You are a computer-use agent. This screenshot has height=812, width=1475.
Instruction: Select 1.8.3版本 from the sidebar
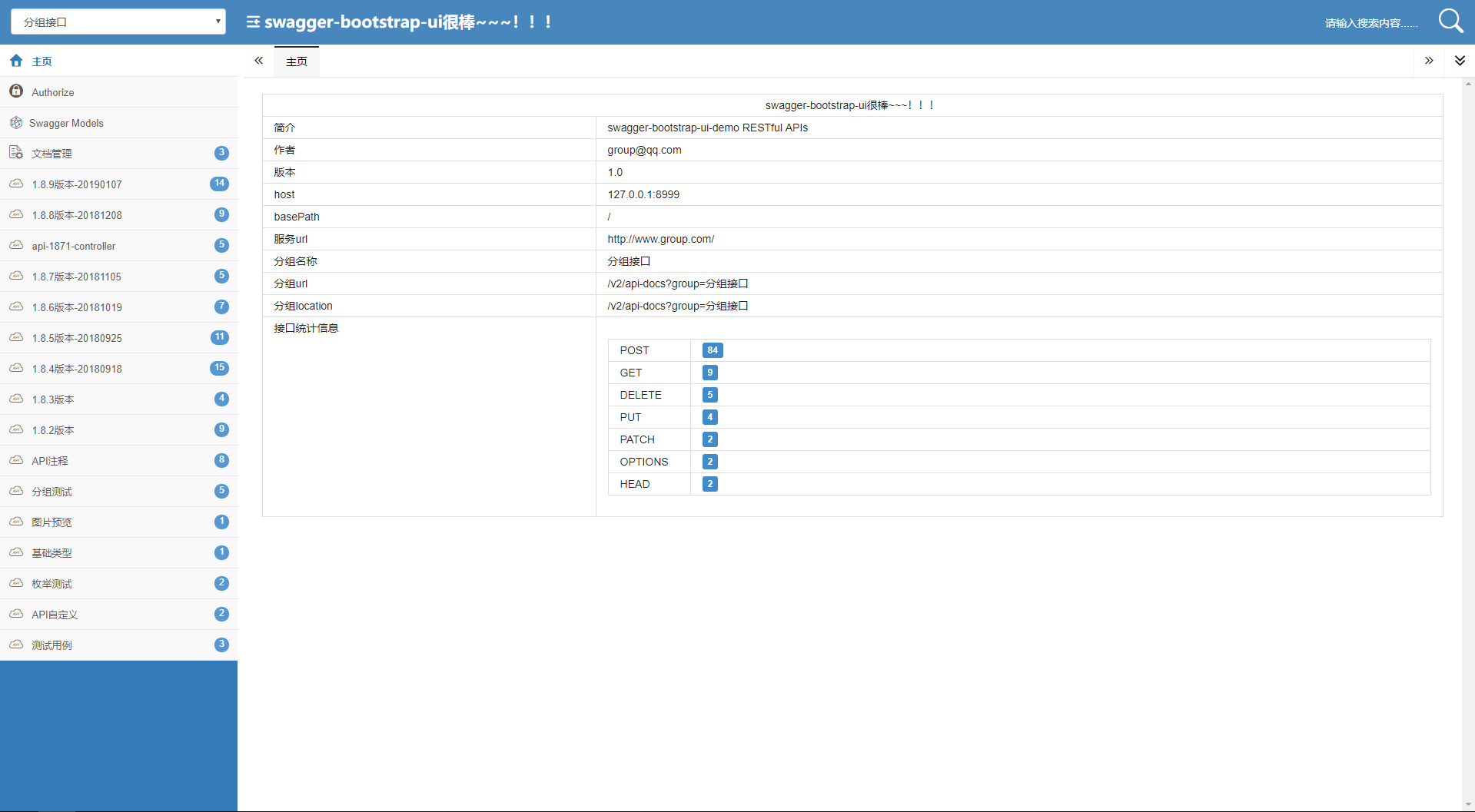click(51, 399)
